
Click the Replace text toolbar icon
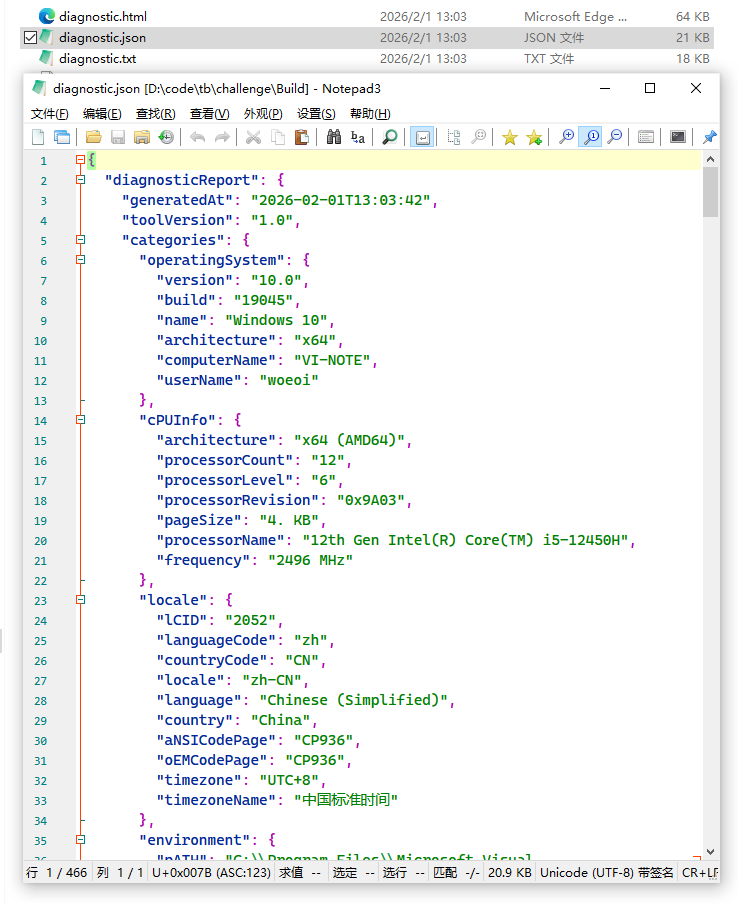pyautogui.click(x=357, y=137)
